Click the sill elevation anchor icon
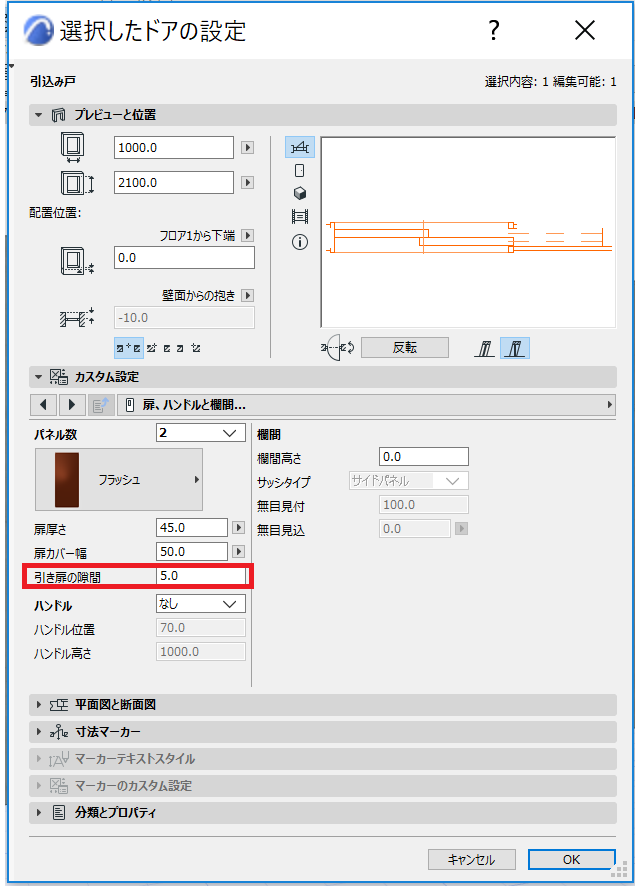 (77, 261)
